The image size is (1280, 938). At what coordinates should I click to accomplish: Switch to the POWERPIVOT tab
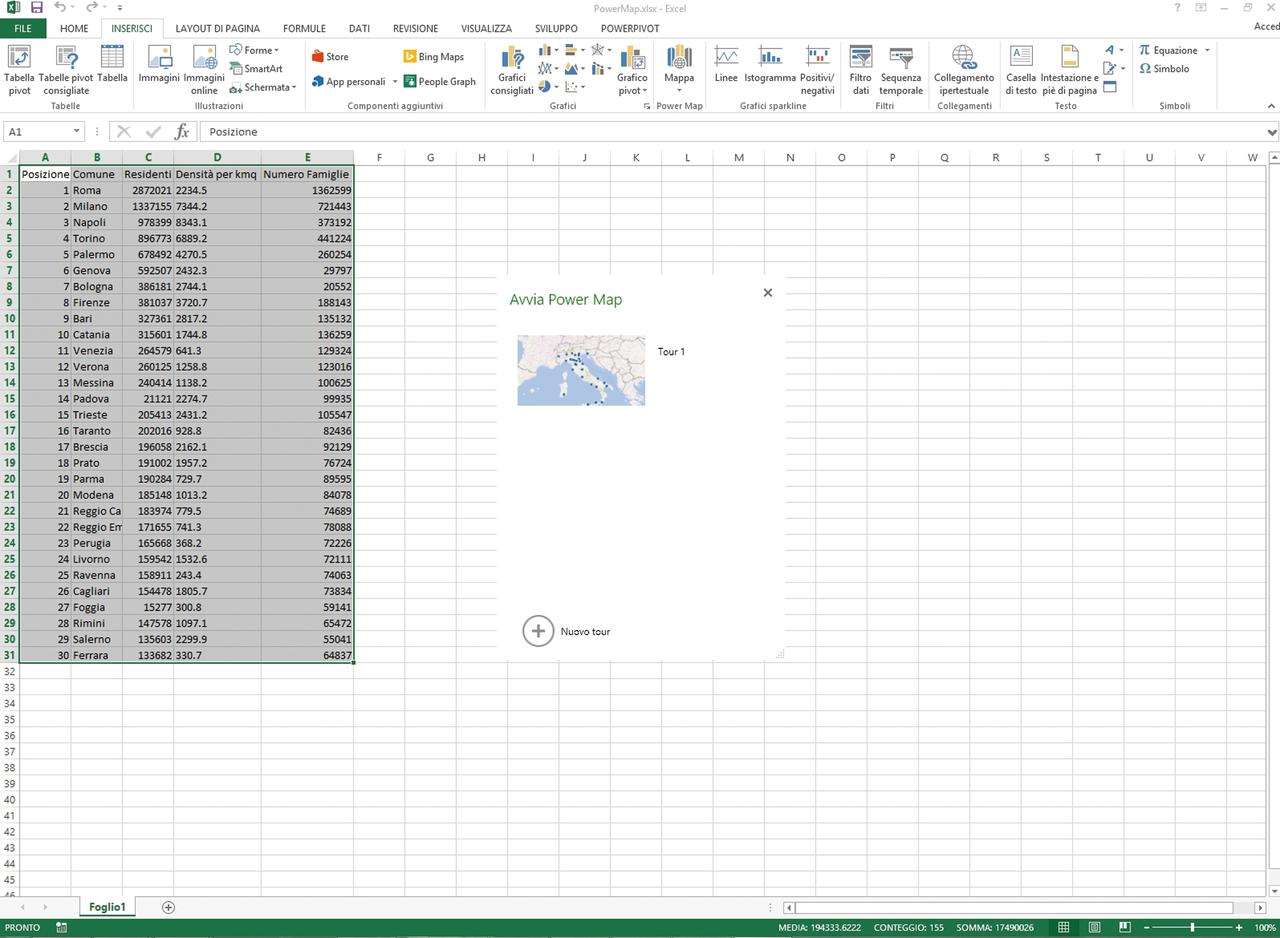(x=629, y=29)
